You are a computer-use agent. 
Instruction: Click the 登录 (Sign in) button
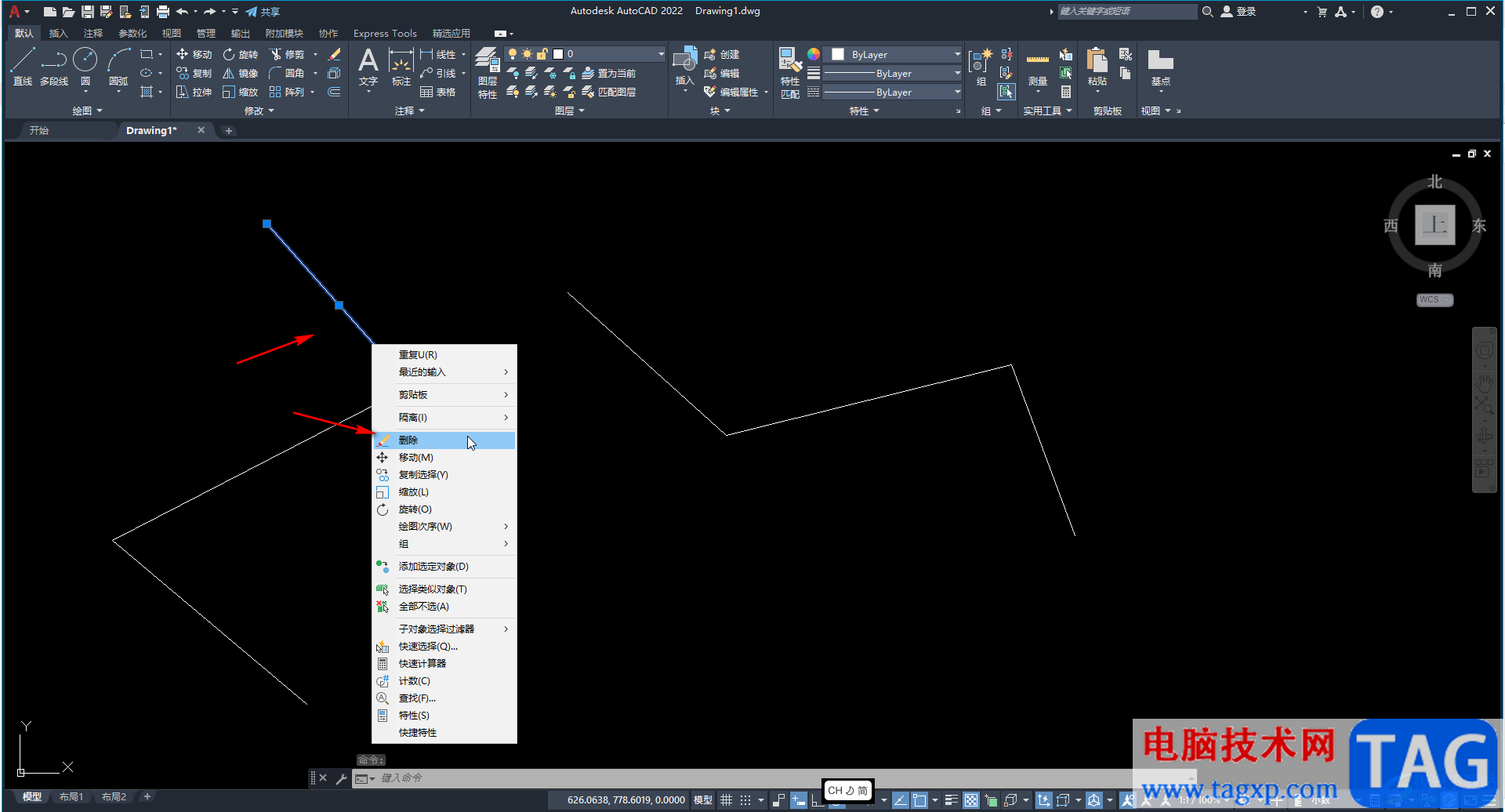click(x=1238, y=12)
